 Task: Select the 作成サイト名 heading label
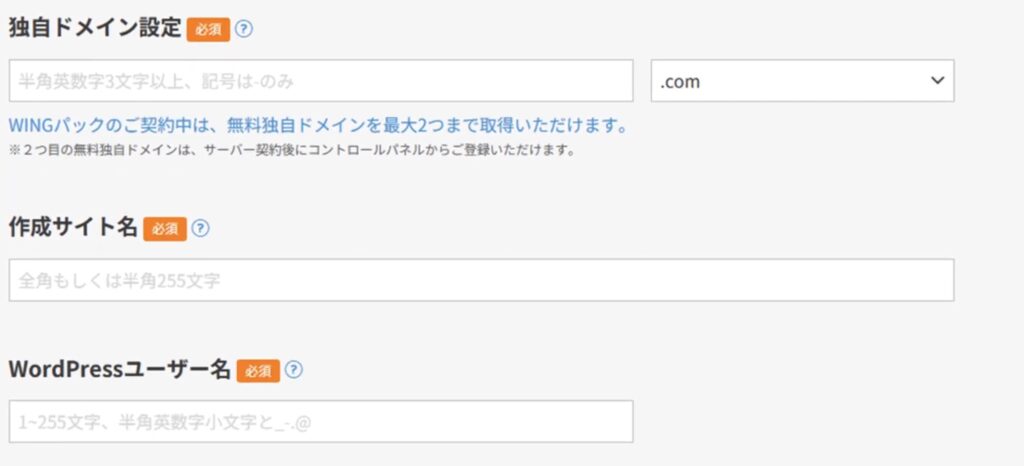pyautogui.click(x=72, y=228)
